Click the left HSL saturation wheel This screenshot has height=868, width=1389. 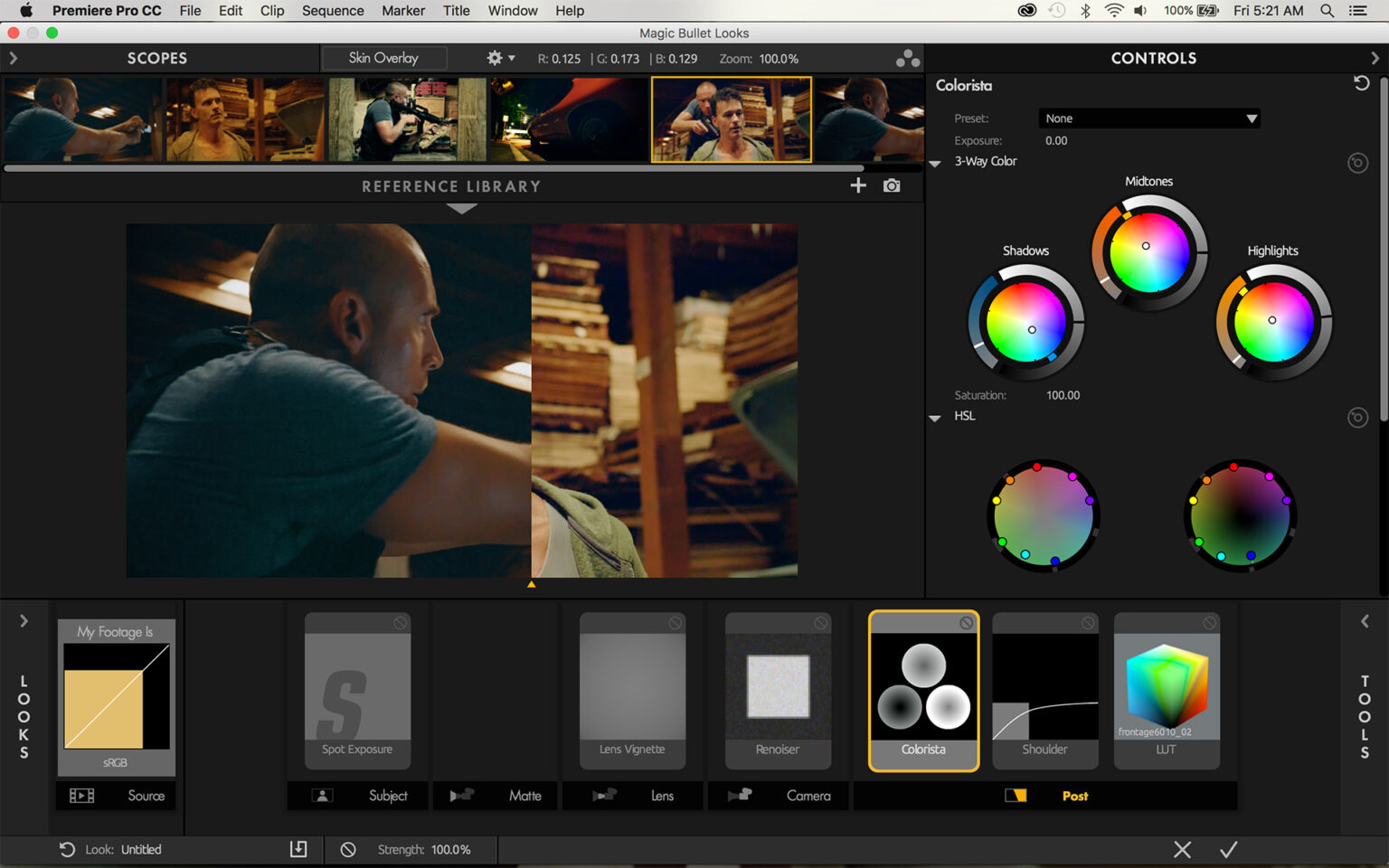tap(1043, 516)
